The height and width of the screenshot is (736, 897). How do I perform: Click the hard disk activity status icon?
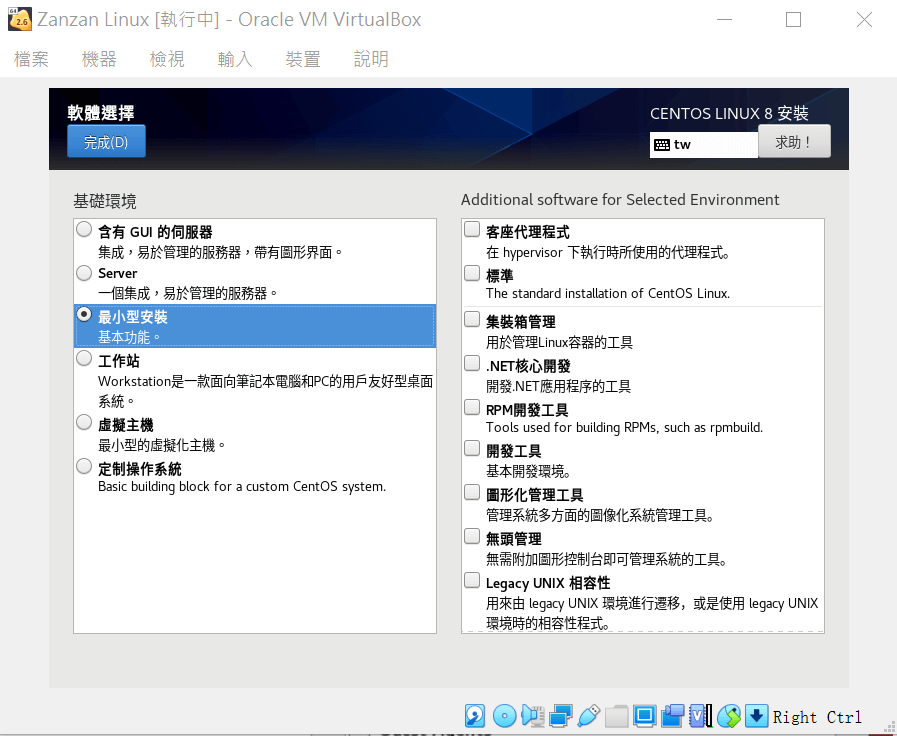475,715
